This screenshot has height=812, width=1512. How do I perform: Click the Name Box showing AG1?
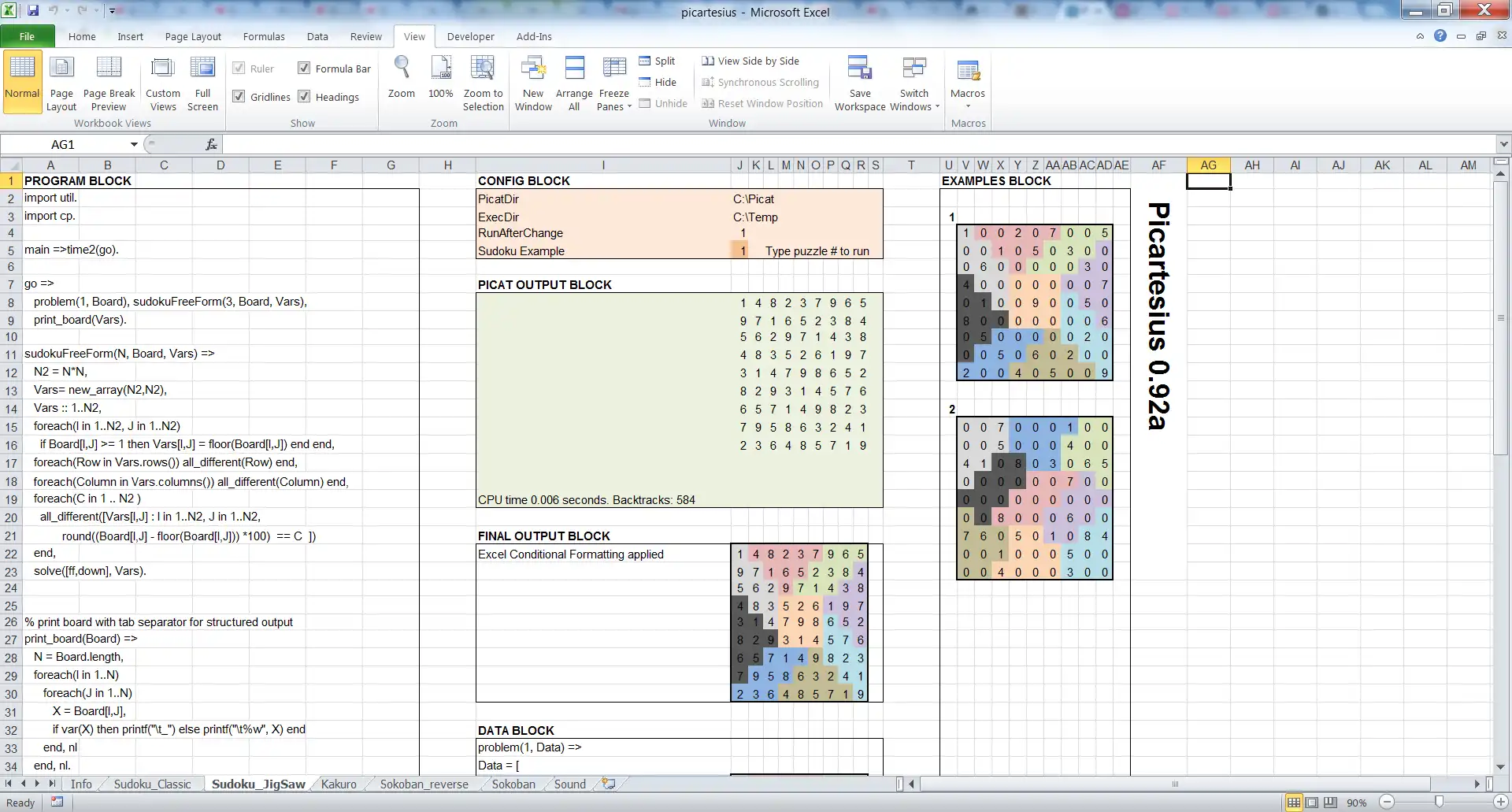(63, 144)
